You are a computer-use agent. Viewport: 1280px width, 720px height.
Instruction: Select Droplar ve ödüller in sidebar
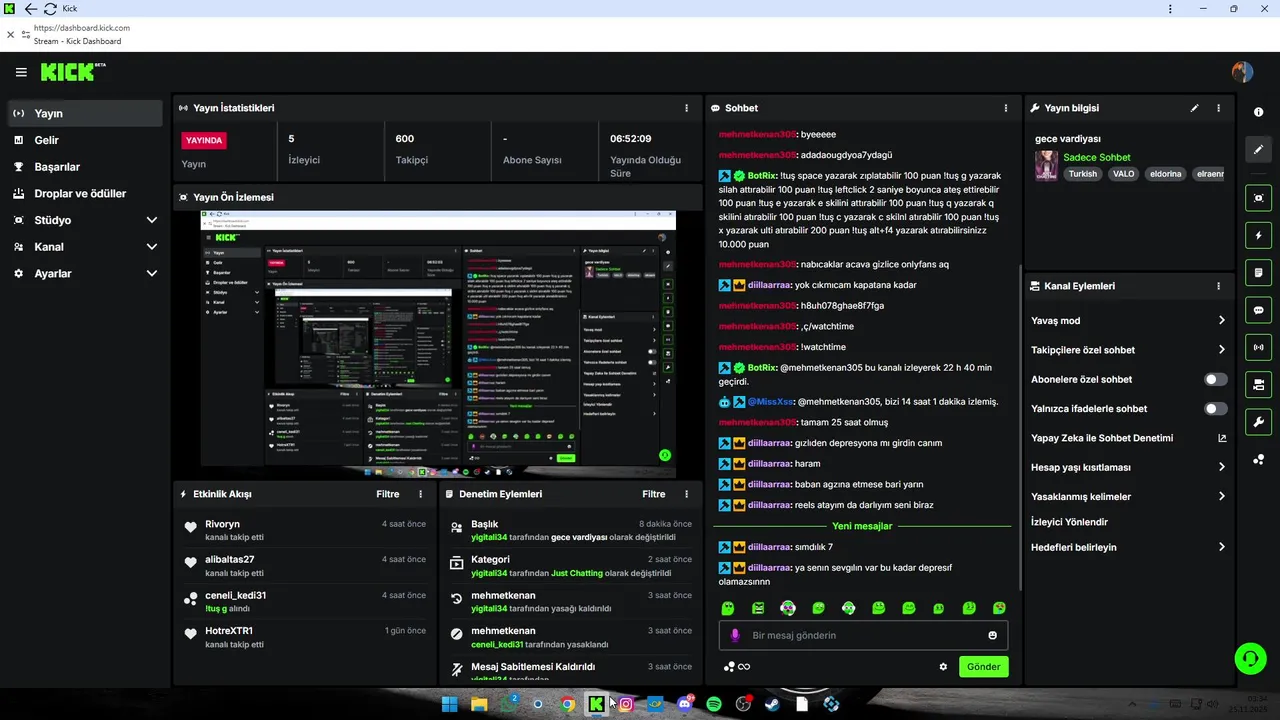[85, 193]
